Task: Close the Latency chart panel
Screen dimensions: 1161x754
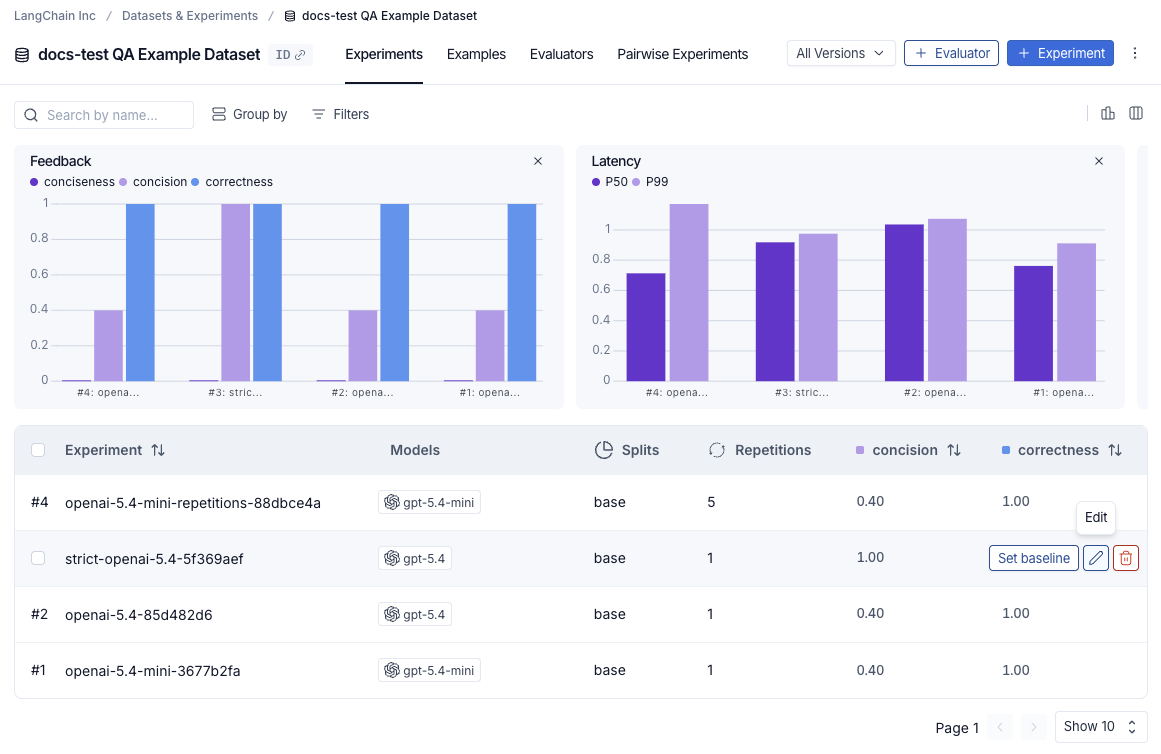Action: tap(1099, 161)
